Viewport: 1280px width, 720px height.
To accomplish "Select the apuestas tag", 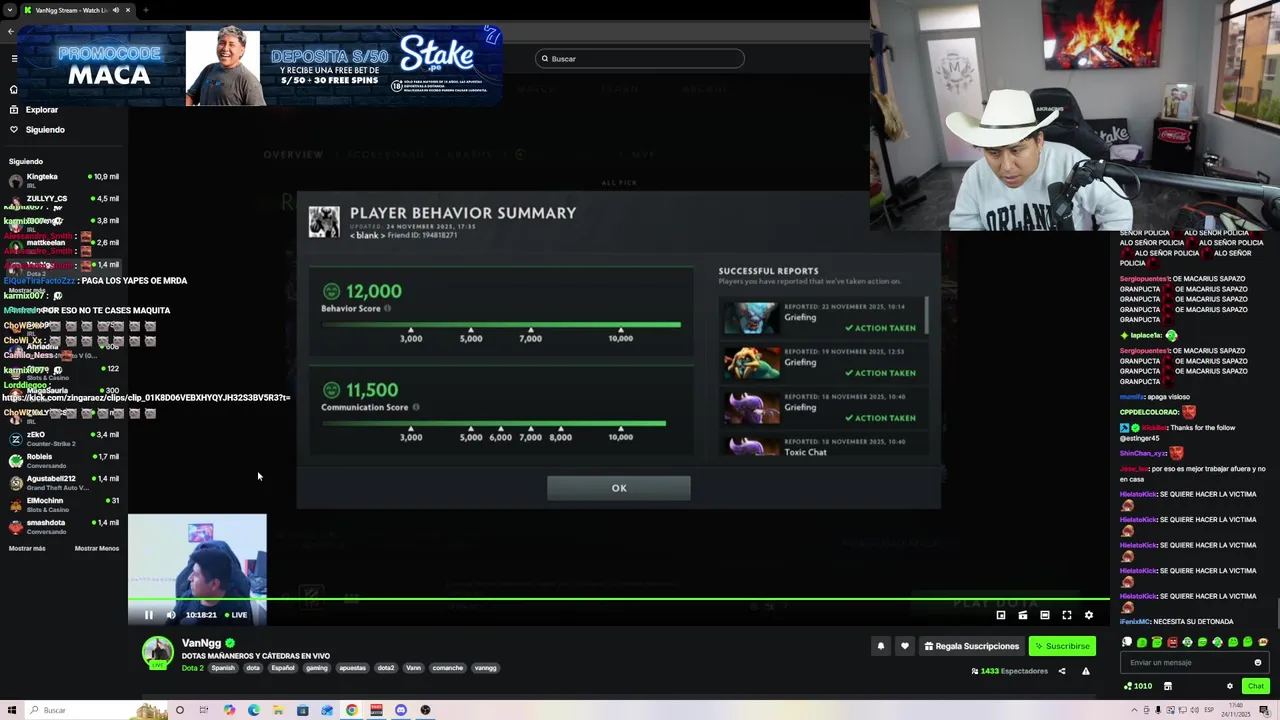I will tap(352, 668).
